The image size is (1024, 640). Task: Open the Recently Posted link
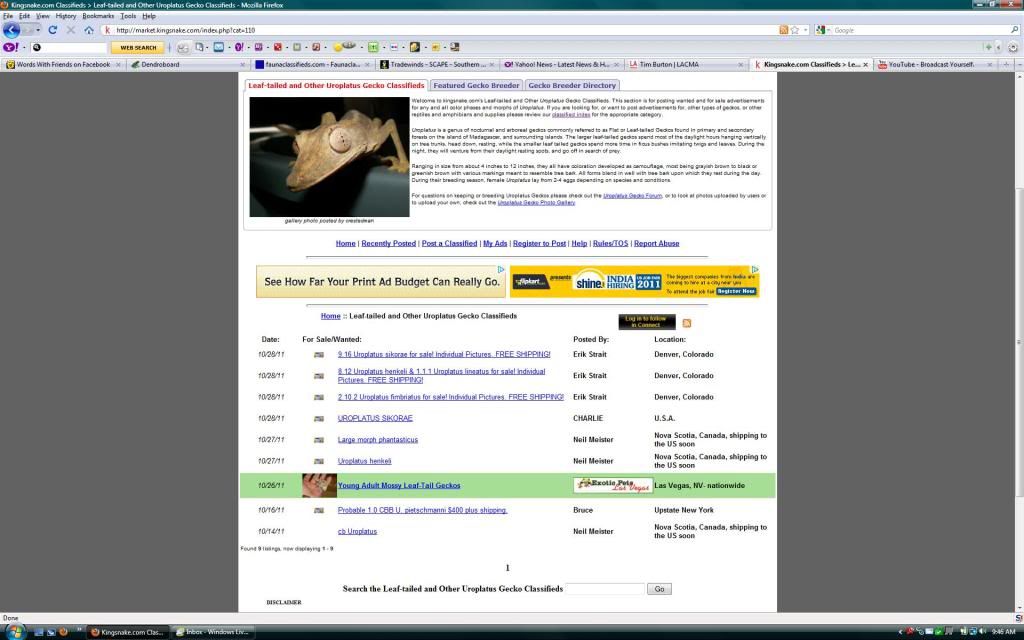[389, 244]
